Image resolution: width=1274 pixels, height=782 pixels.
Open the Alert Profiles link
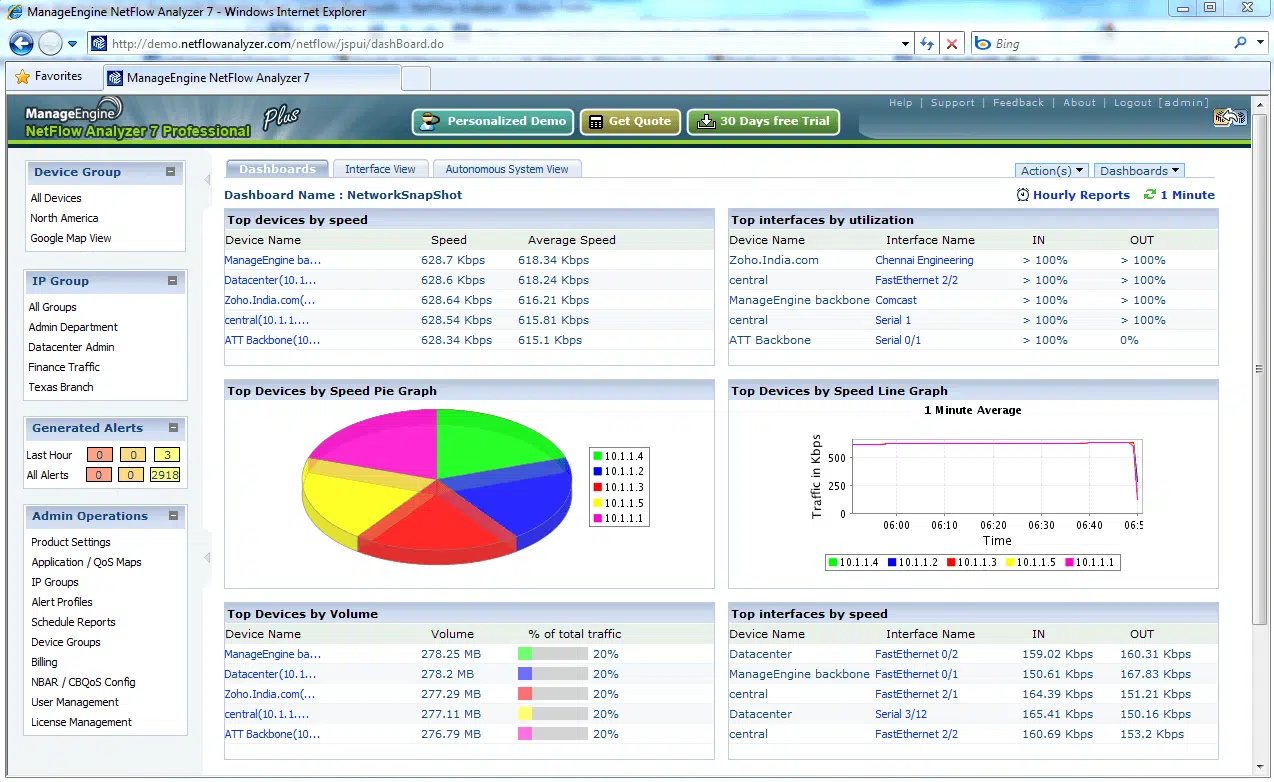[x=62, y=602]
